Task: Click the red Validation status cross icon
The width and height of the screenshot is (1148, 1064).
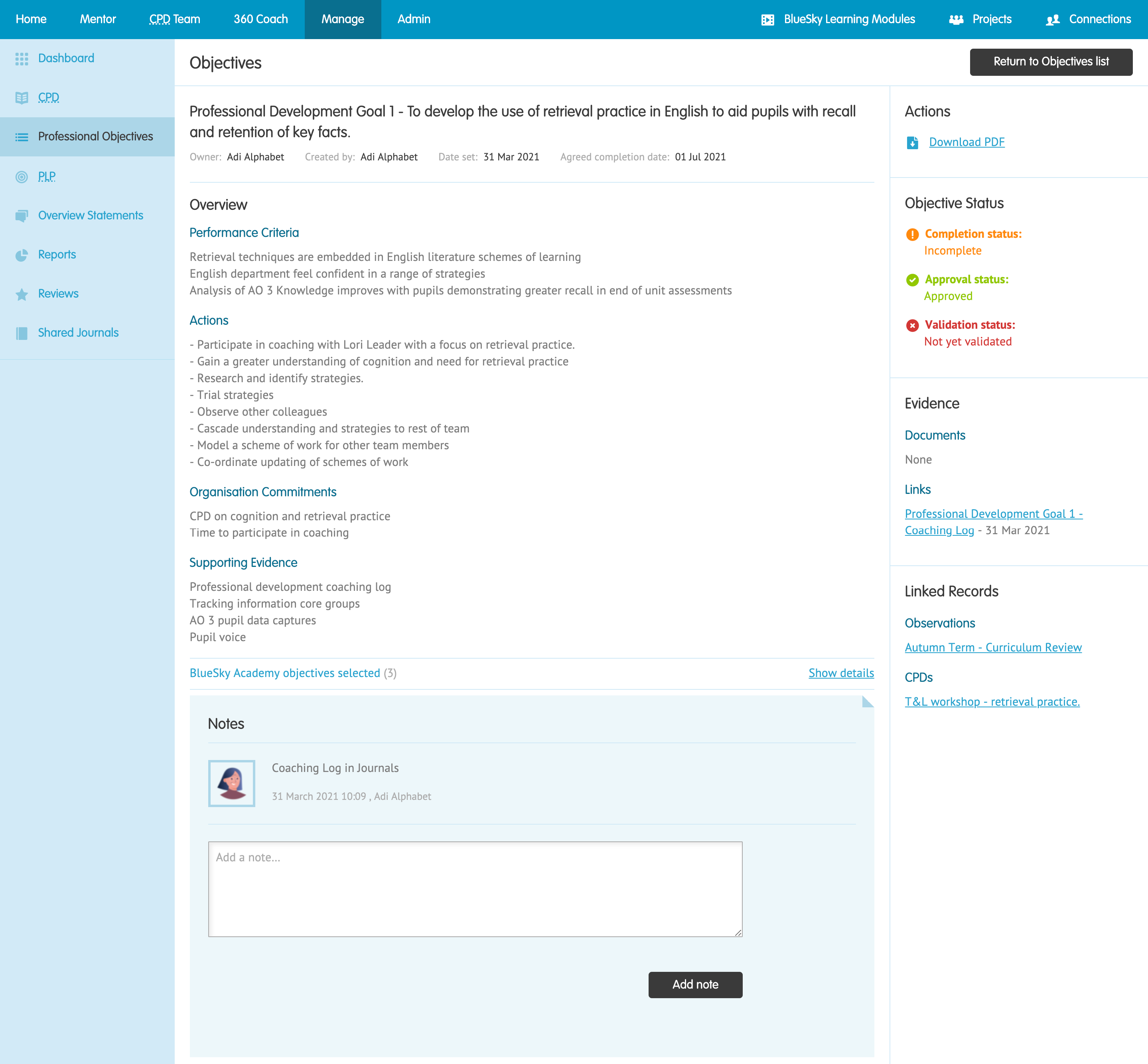Action: [x=913, y=325]
